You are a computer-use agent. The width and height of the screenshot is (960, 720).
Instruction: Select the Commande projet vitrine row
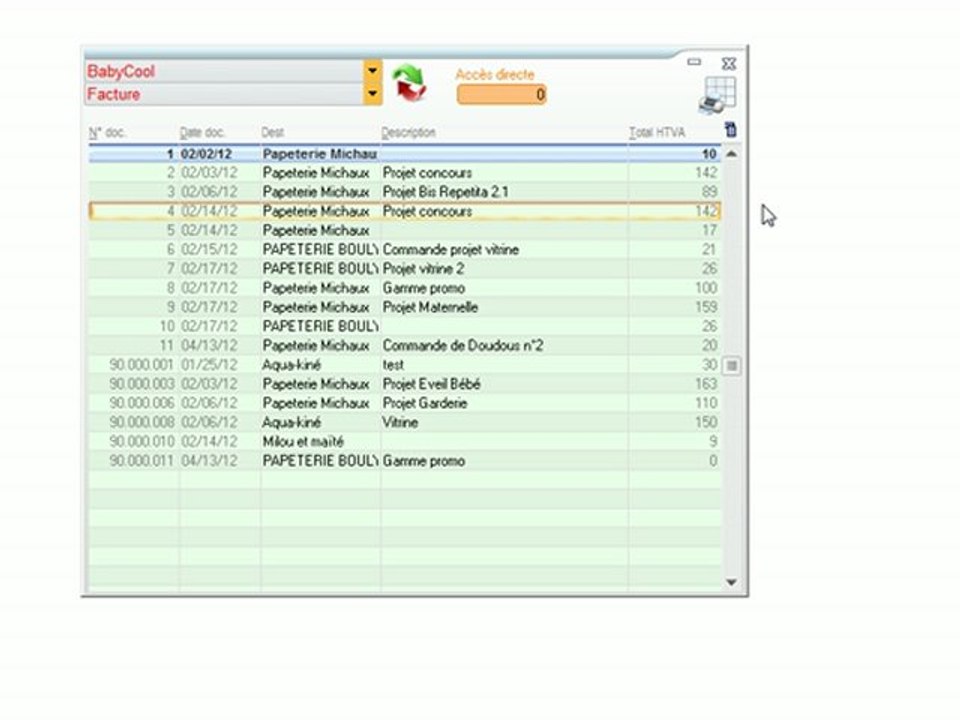point(405,249)
